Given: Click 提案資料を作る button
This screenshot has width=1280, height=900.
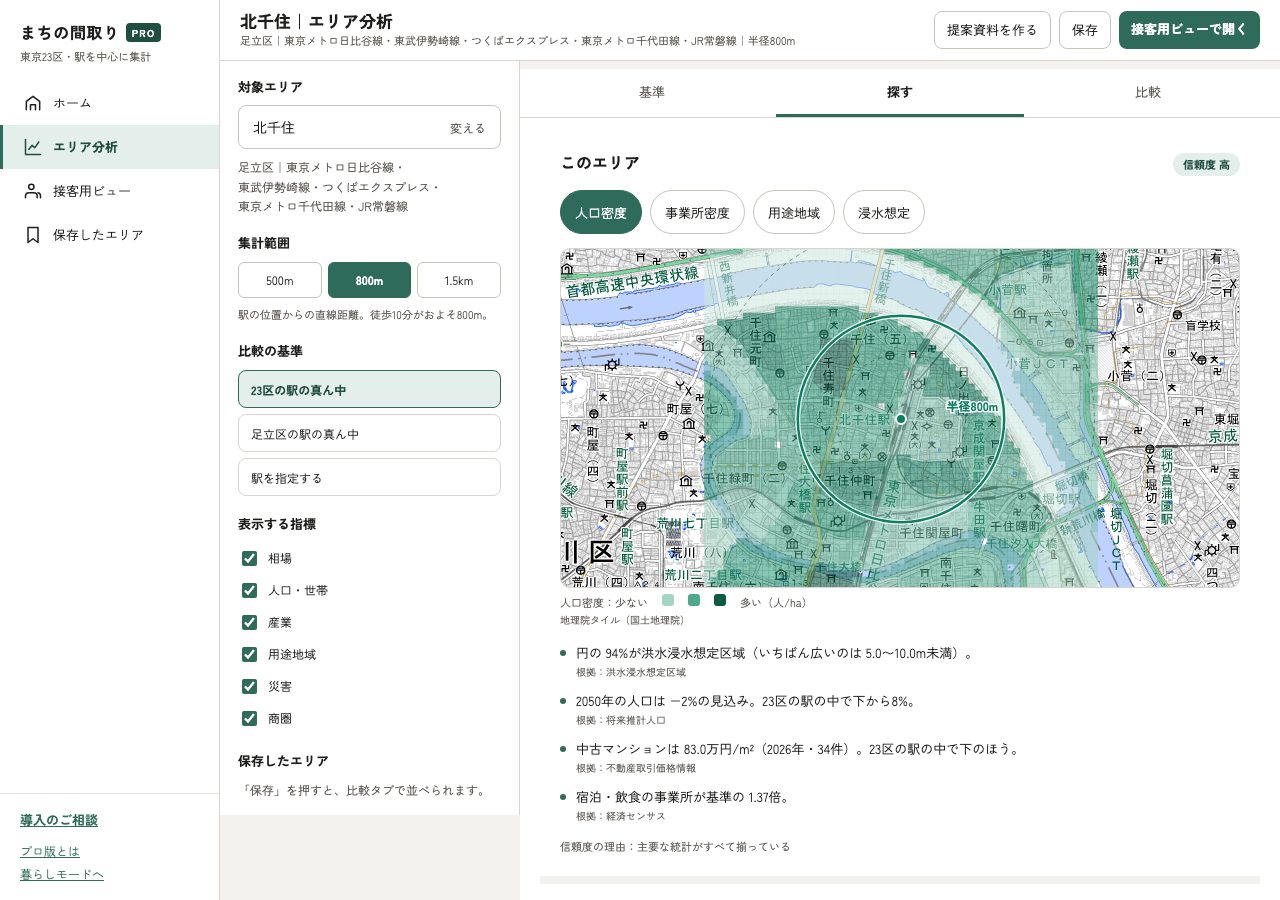Looking at the screenshot, I should pyautogui.click(x=992, y=30).
